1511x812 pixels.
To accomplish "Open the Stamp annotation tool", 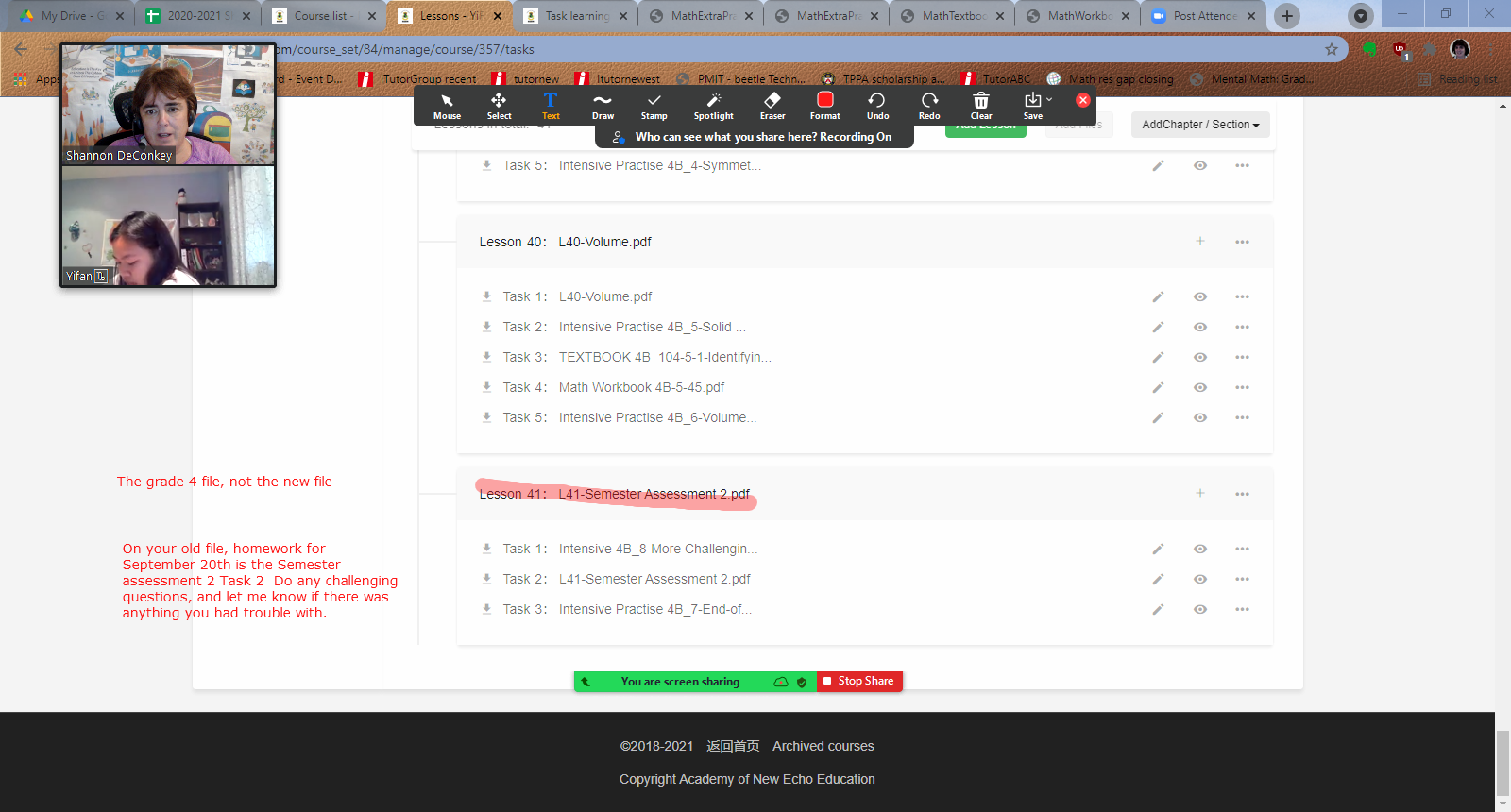I will click(654, 106).
